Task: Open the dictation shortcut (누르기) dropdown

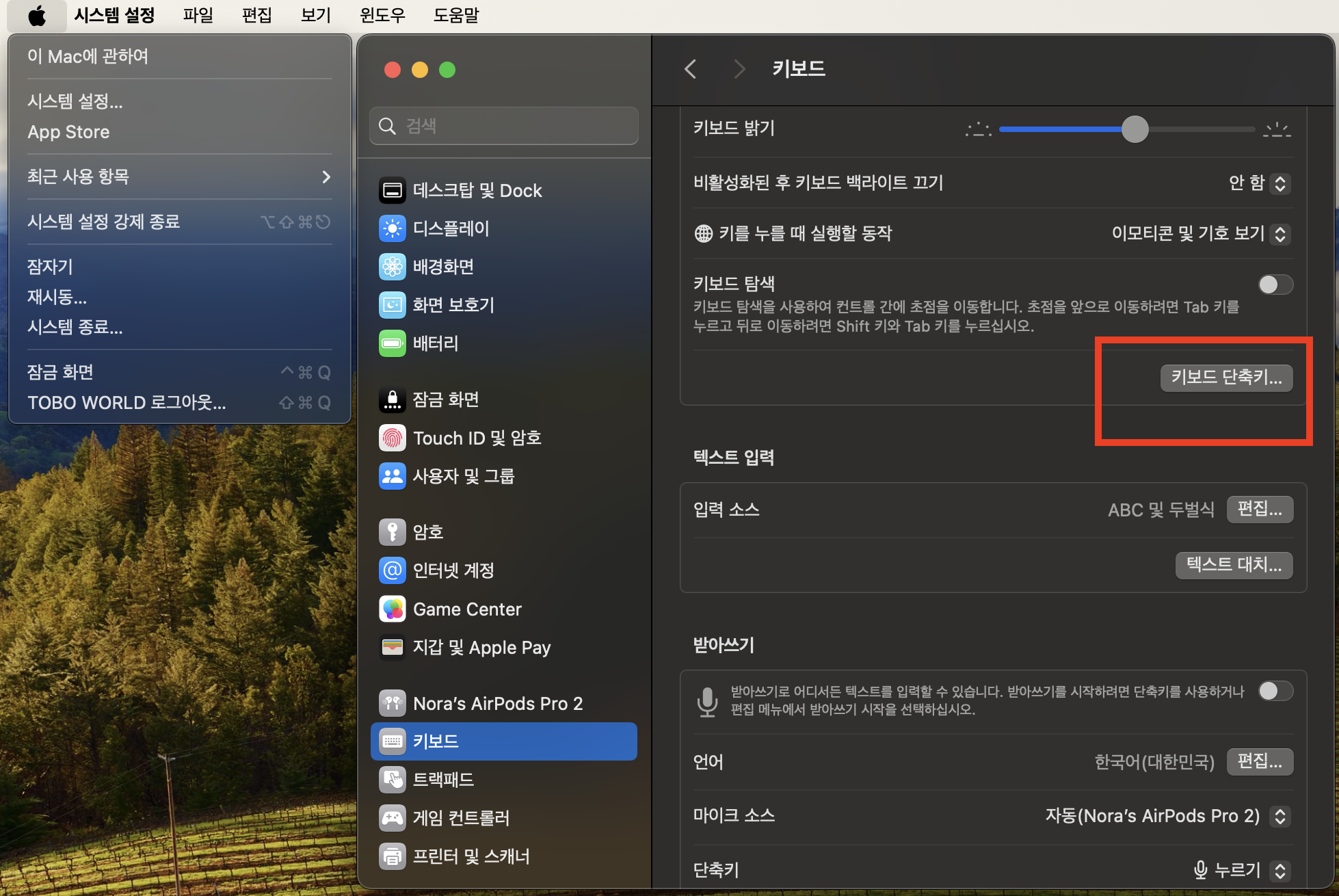Action: (1280, 870)
